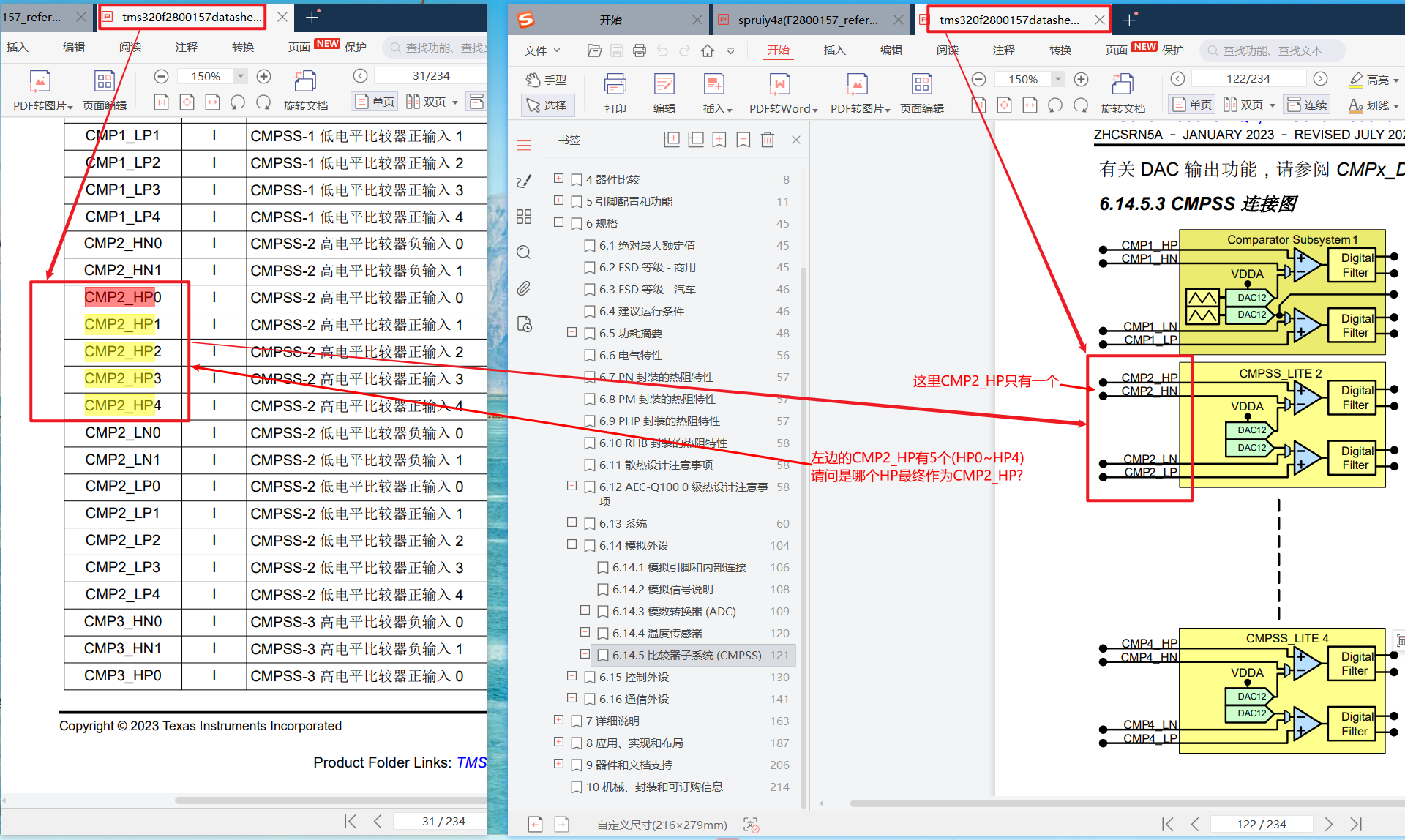Zoom in on the right window
This screenshot has width=1405, height=840.
1081,79
